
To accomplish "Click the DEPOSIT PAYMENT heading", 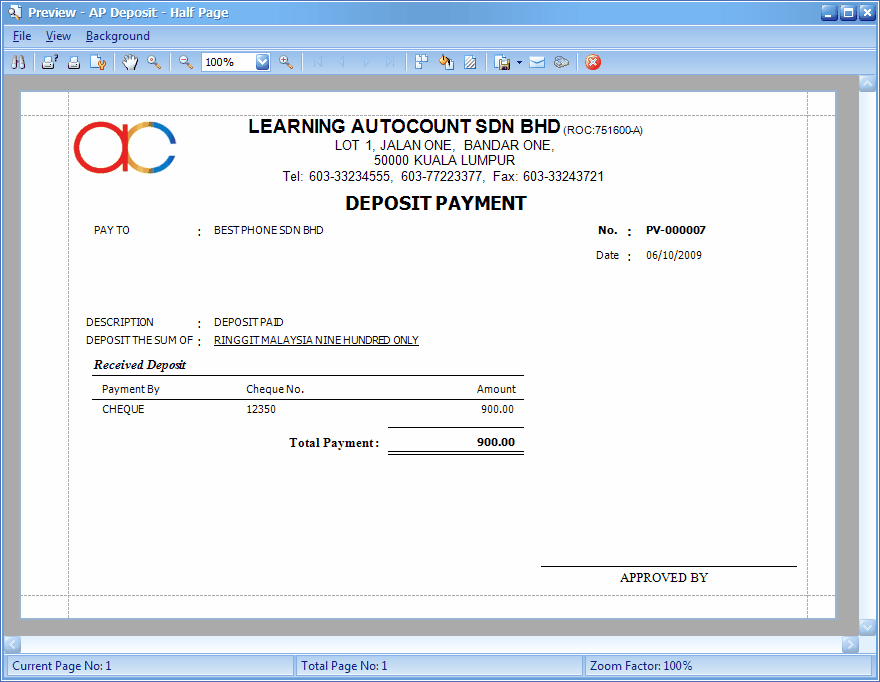I will [436, 203].
